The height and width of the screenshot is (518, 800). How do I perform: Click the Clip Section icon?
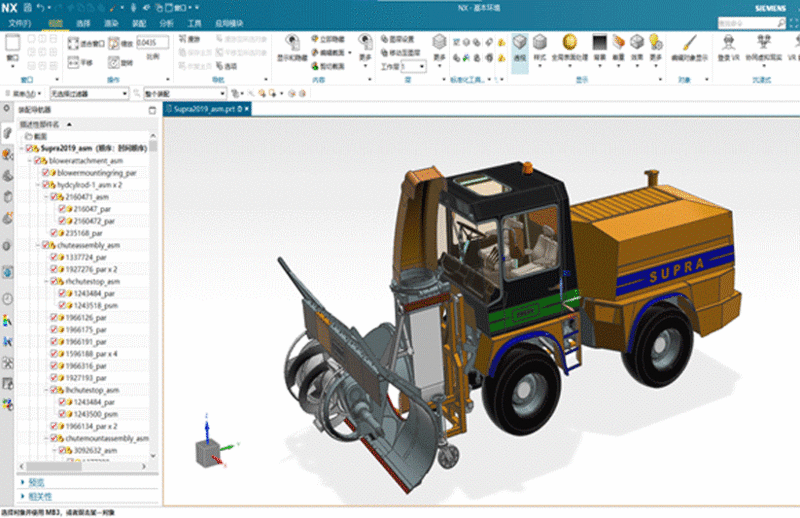coord(315,66)
